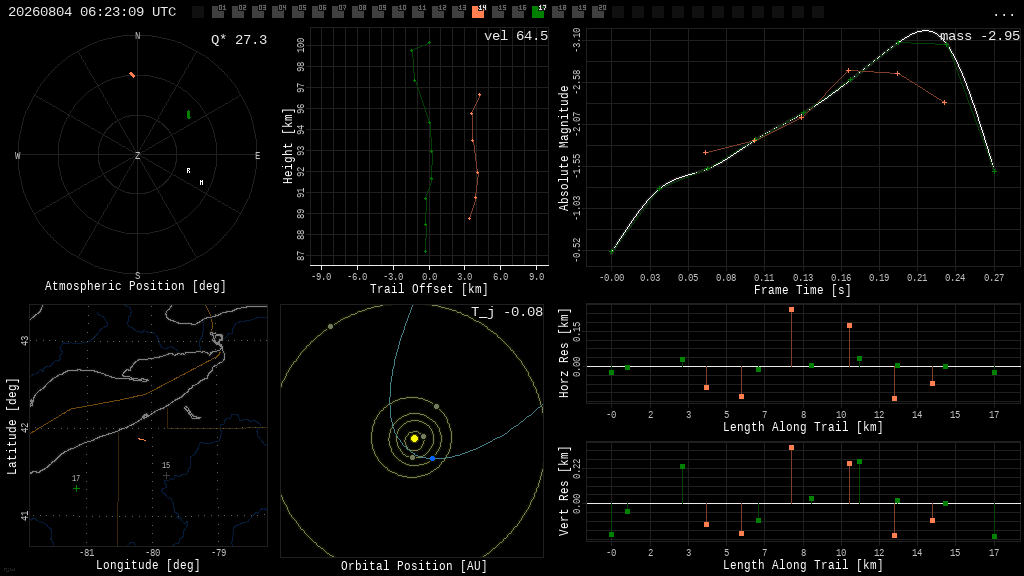Click the tallest orange horizontal residual marker

pos(792,310)
